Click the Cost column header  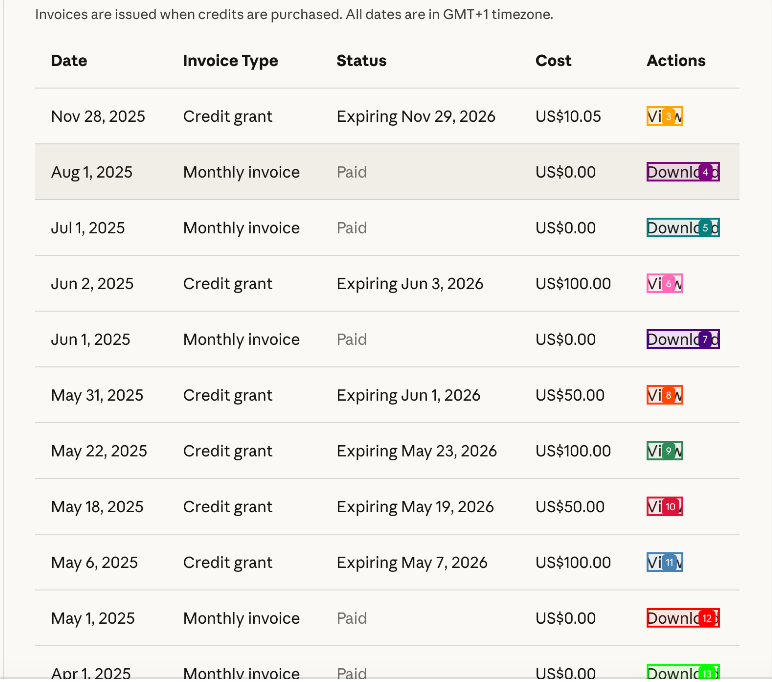553,61
